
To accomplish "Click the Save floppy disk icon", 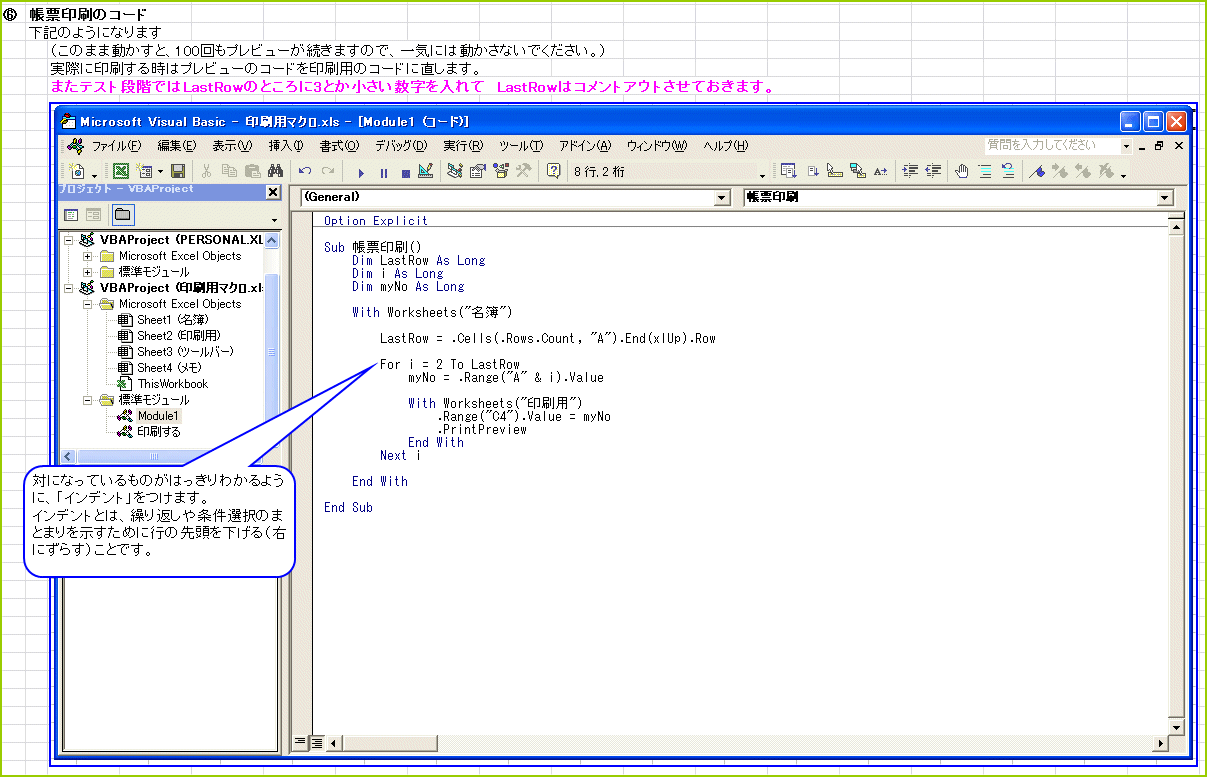I will click(178, 171).
